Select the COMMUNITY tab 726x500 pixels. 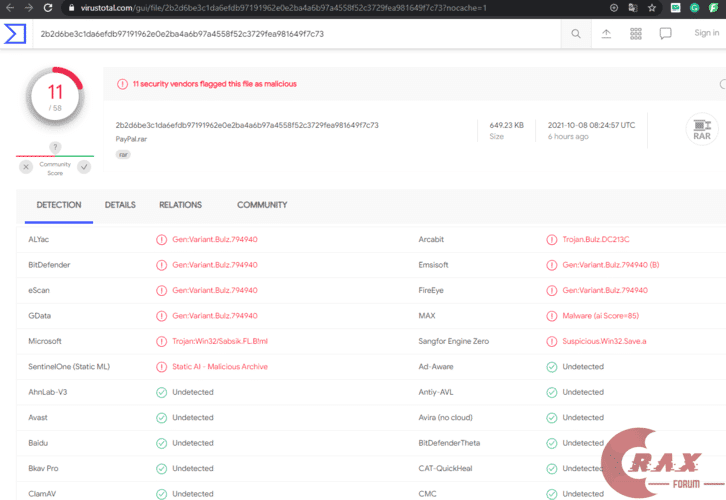tap(262, 205)
